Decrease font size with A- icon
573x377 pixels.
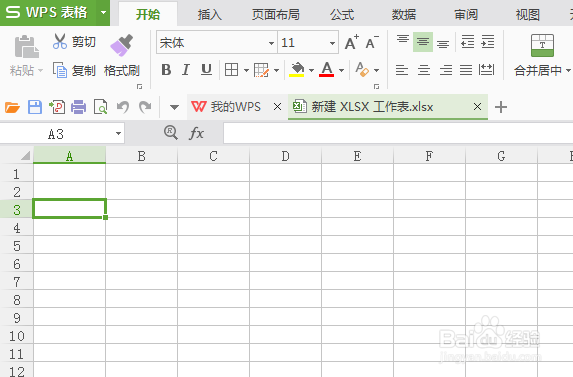372,42
